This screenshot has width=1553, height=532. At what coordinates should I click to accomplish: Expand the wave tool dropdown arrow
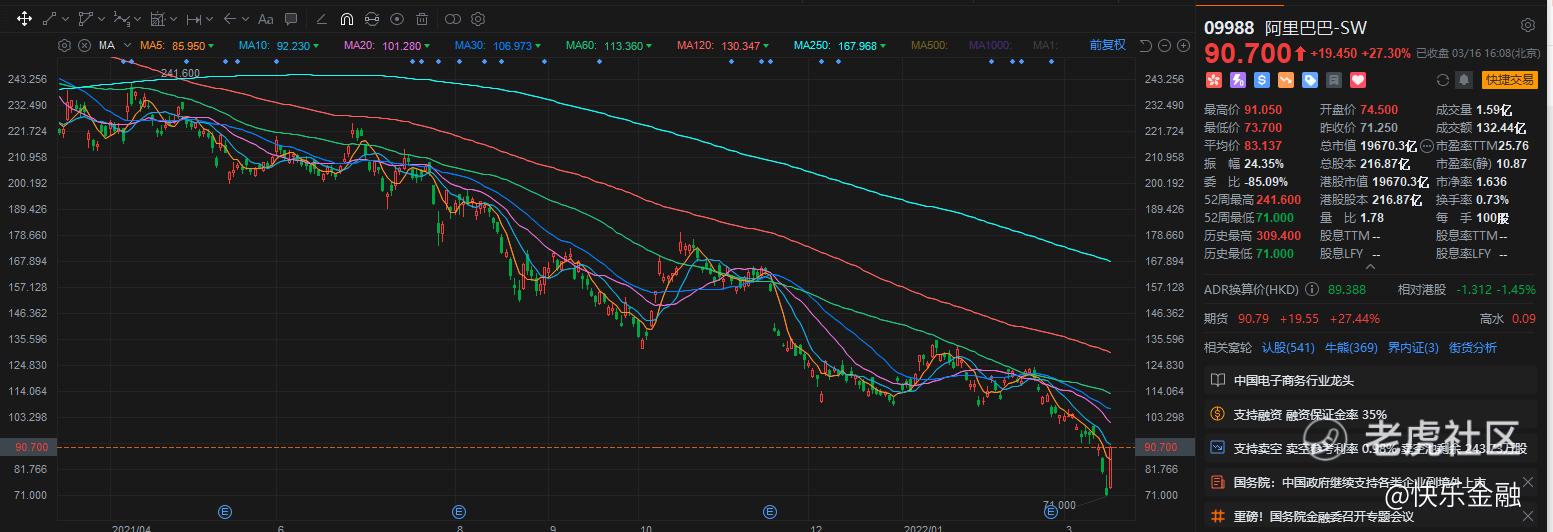pyautogui.click(x=137, y=18)
